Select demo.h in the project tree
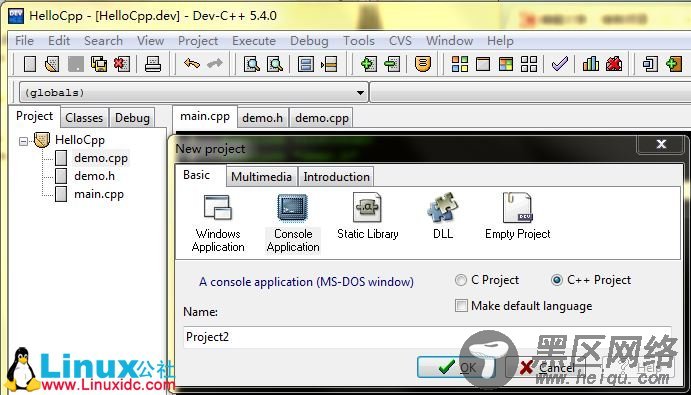 click(94, 176)
